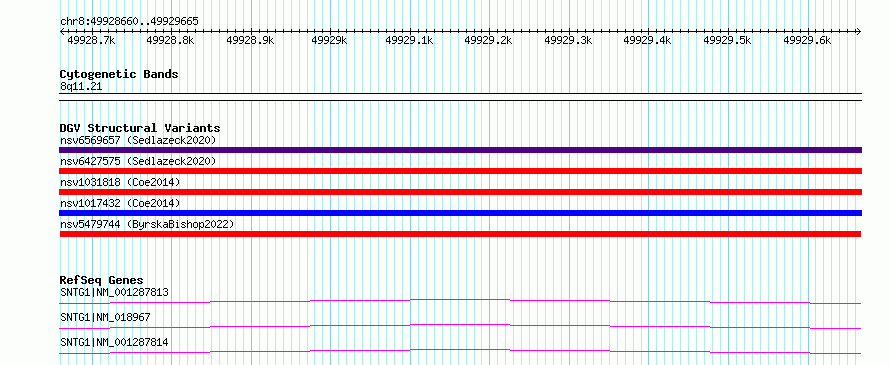Click the 49928.7k ruler tick label
This screenshot has width=890, height=365.
[91, 40]
